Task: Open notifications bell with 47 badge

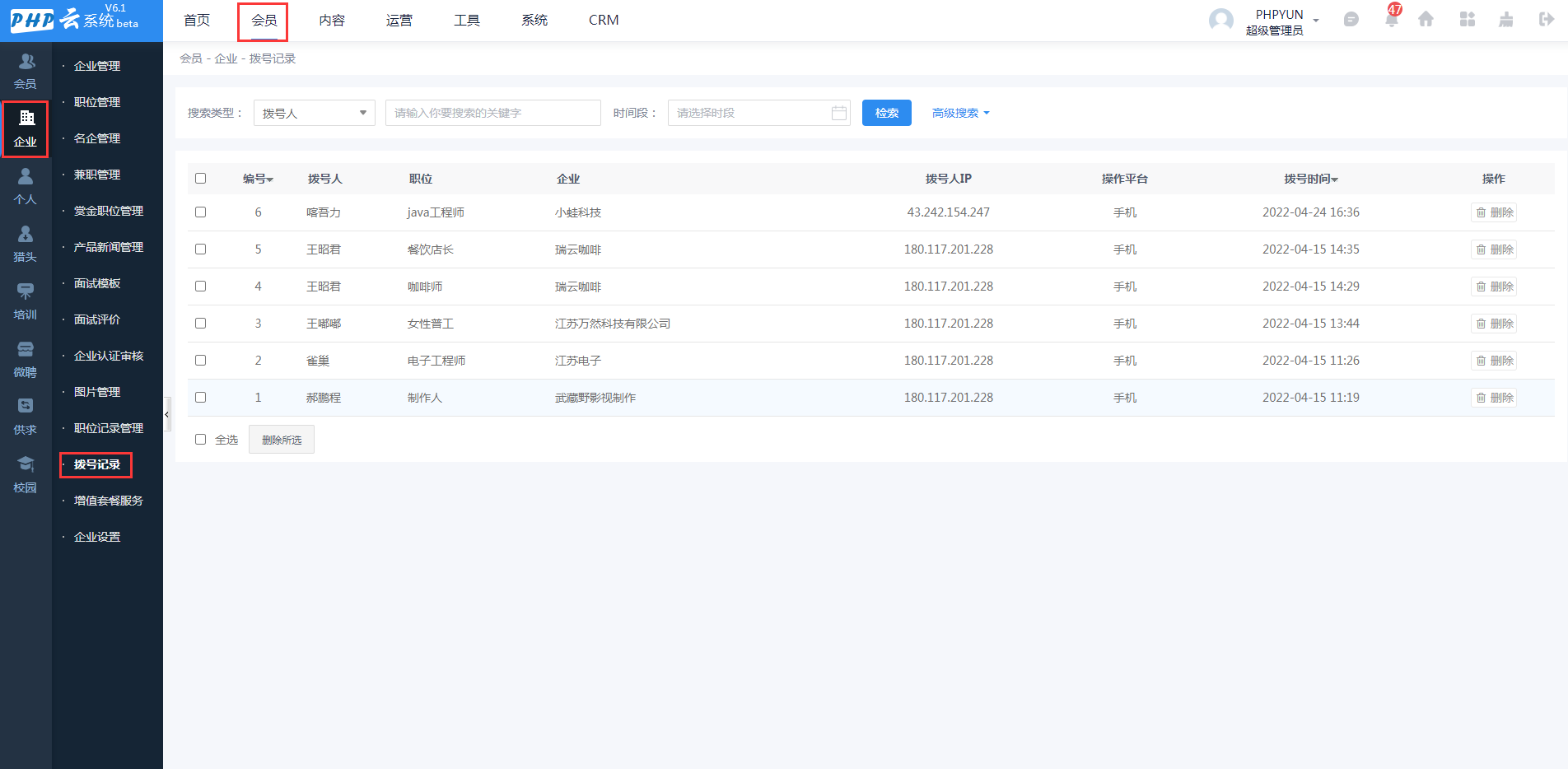Action: click(1392, 18)
